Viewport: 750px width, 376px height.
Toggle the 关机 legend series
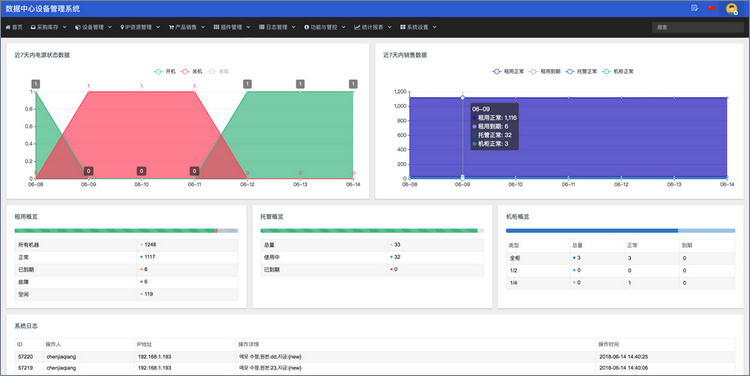[x=191, y=71]
